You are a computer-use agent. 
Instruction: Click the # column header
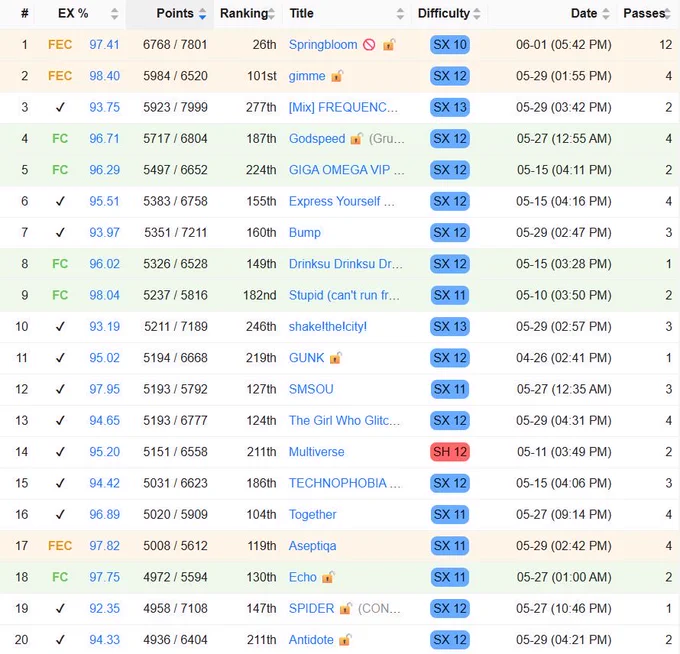click(25, 13)
